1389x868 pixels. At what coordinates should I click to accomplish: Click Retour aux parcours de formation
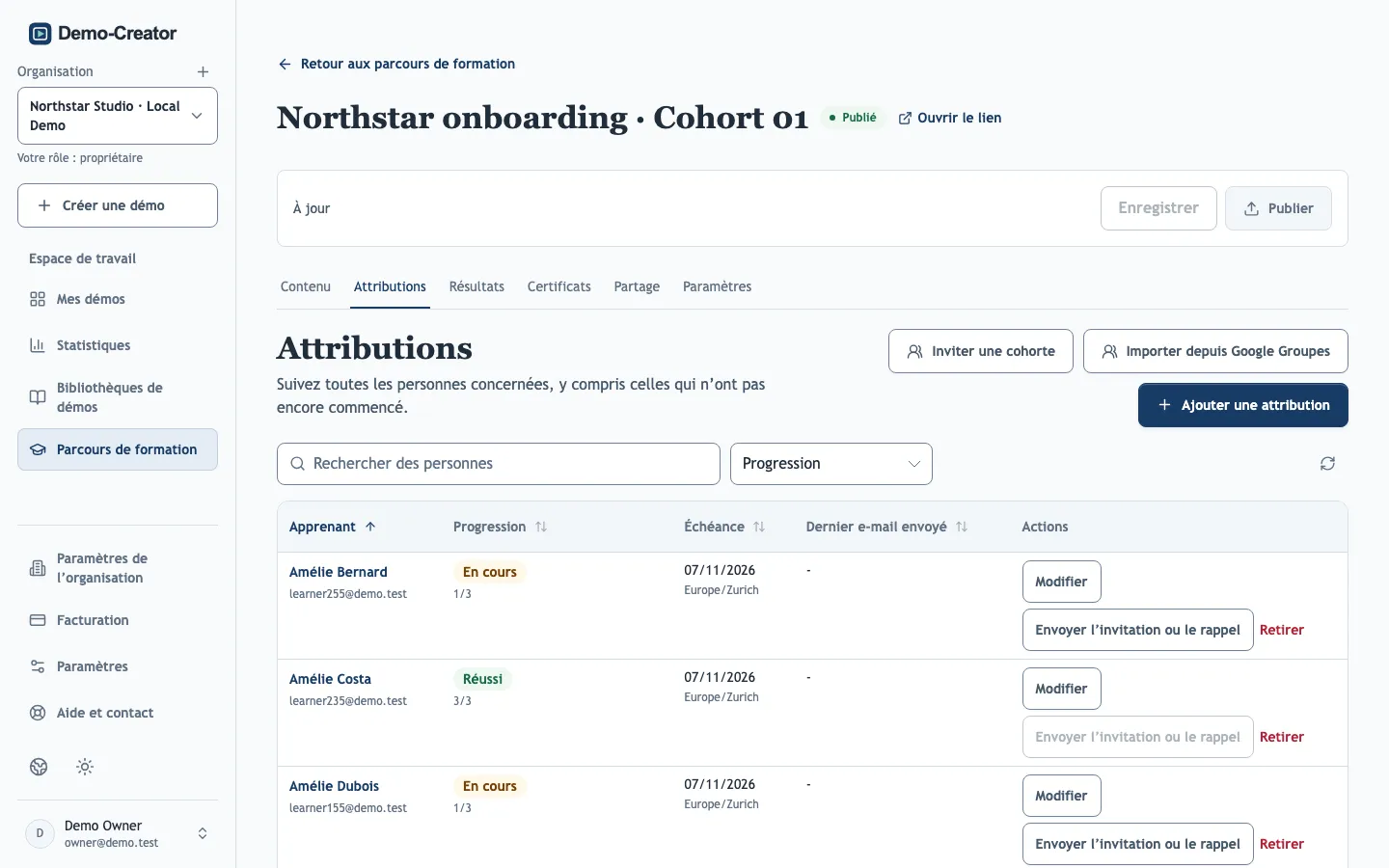pyautogui.click(x=396, y=64)
